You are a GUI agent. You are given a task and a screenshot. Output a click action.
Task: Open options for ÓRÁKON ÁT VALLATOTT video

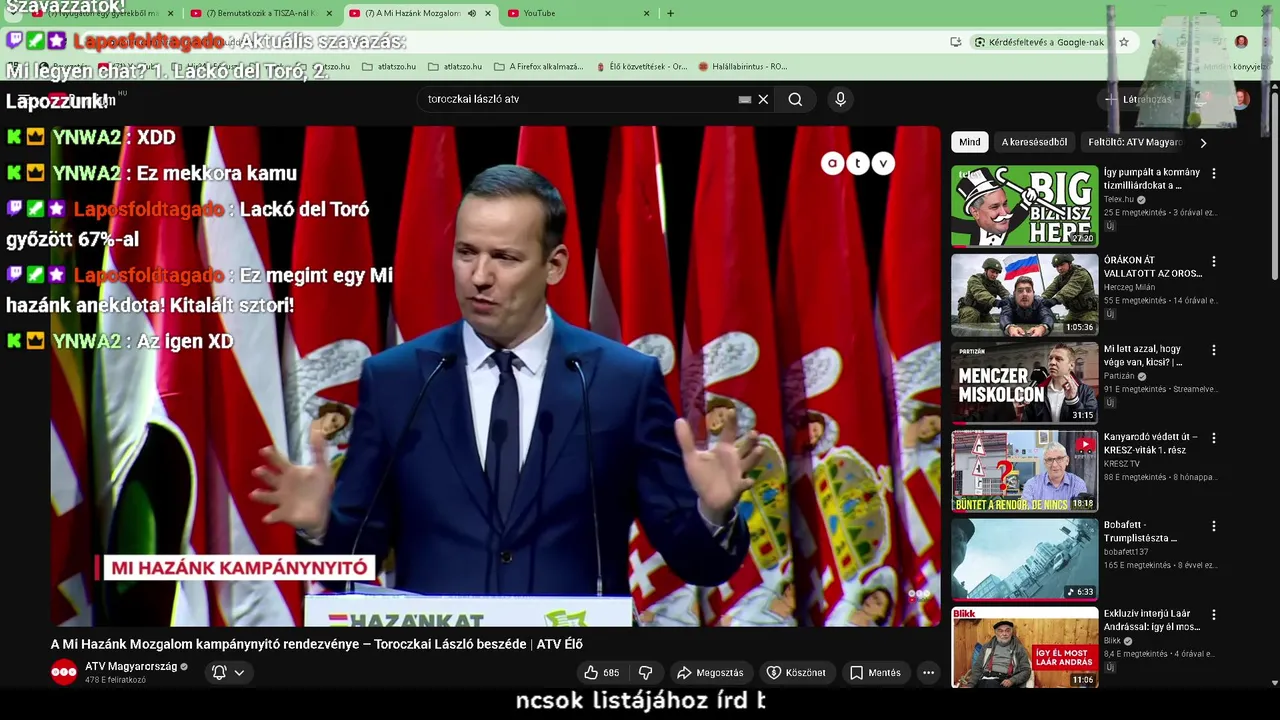click(1214, 261)
